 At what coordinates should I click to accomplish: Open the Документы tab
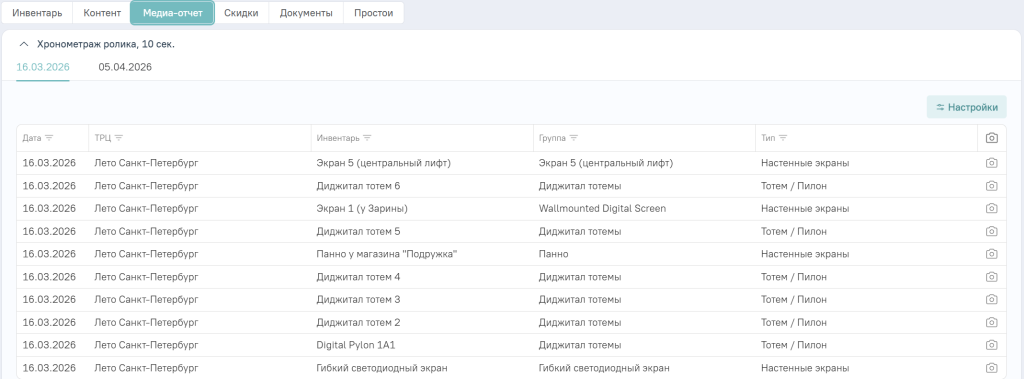point(306,13)
